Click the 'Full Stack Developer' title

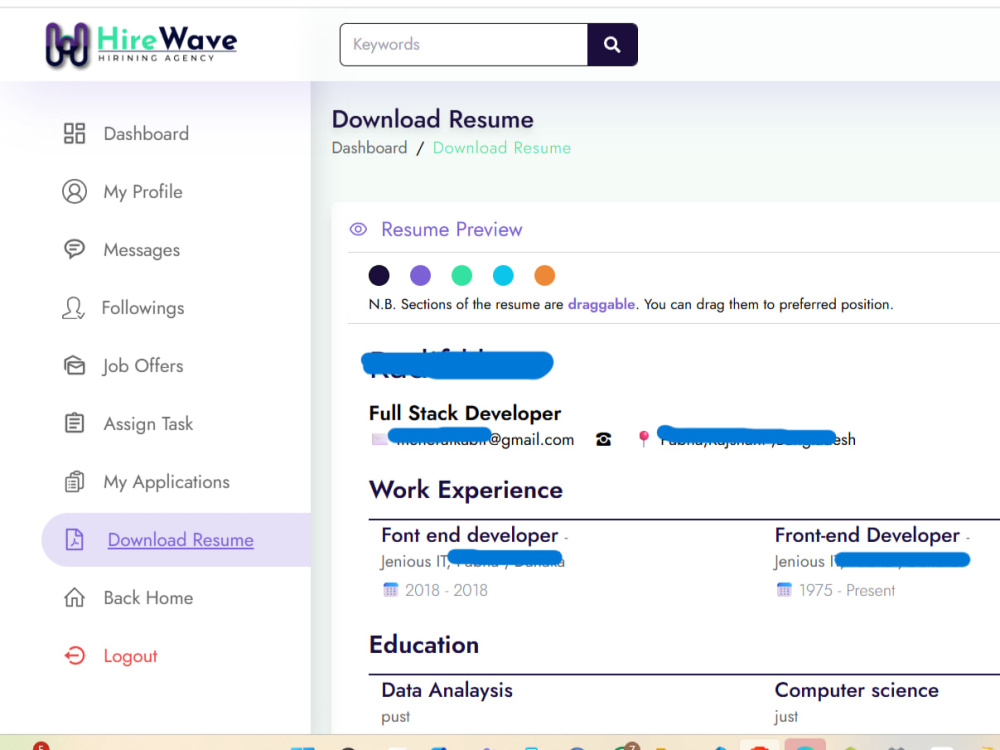click(465, 413)
